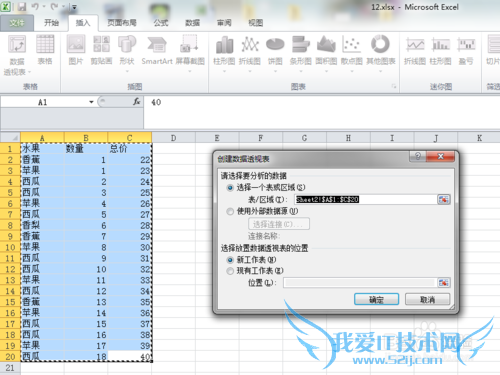Insert a Line chart
Image resolution: width=500 pixels, height=375 pixels.
250,45
